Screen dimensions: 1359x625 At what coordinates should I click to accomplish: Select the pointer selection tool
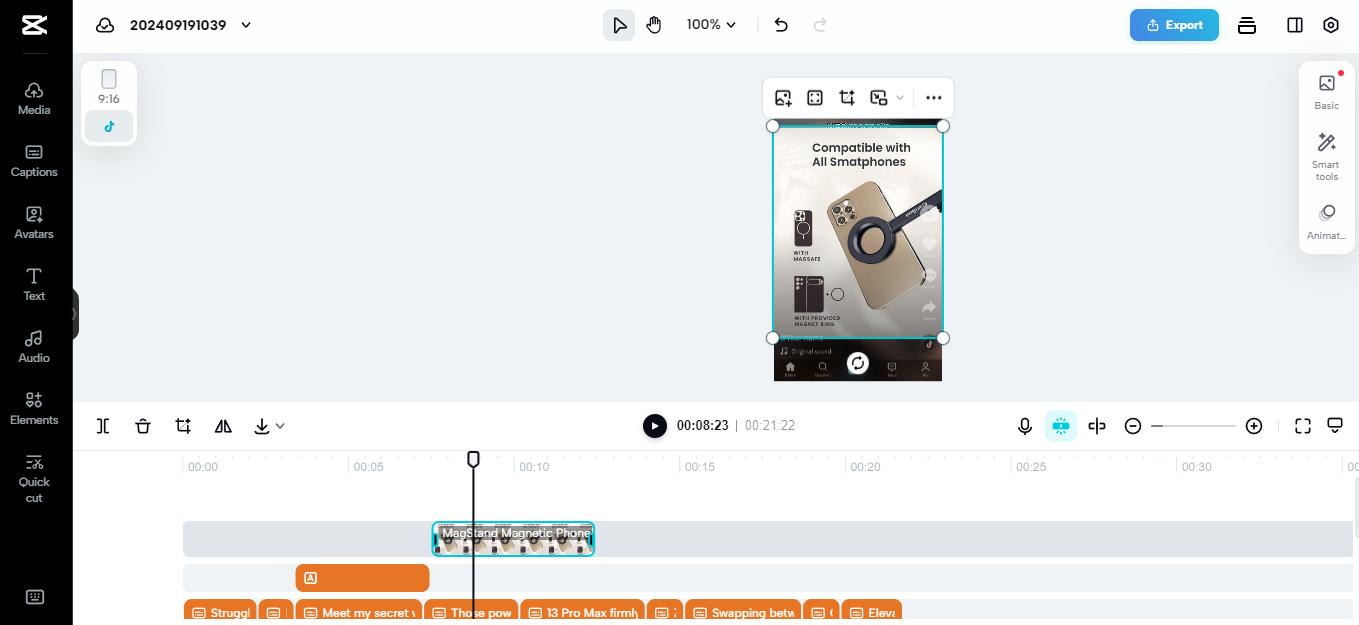tap(619, 25)
